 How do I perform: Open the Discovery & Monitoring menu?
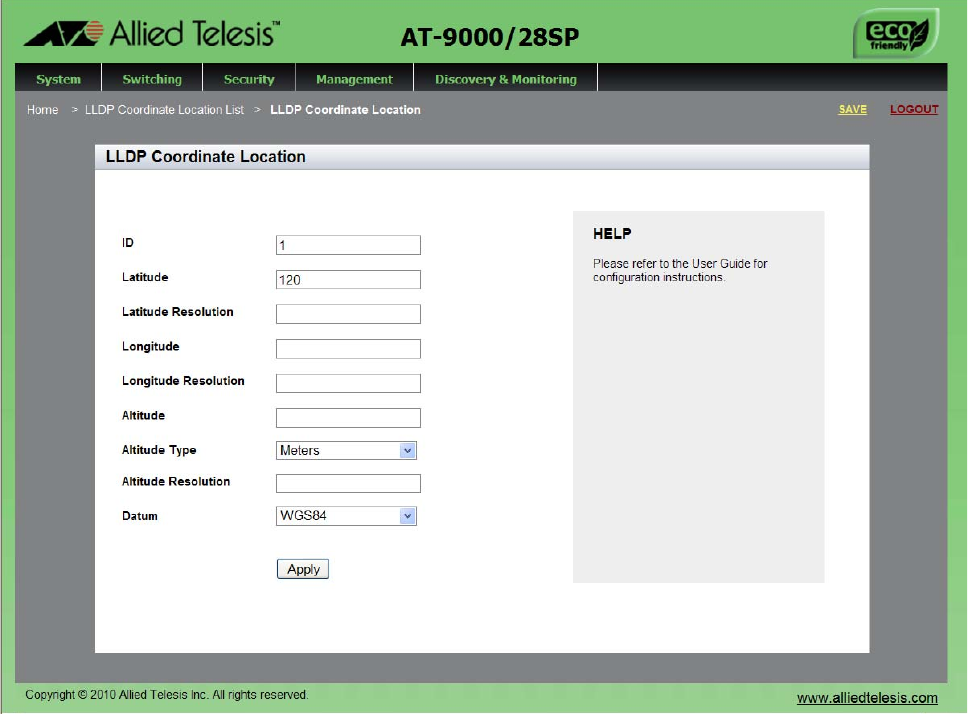pos(506,79)
